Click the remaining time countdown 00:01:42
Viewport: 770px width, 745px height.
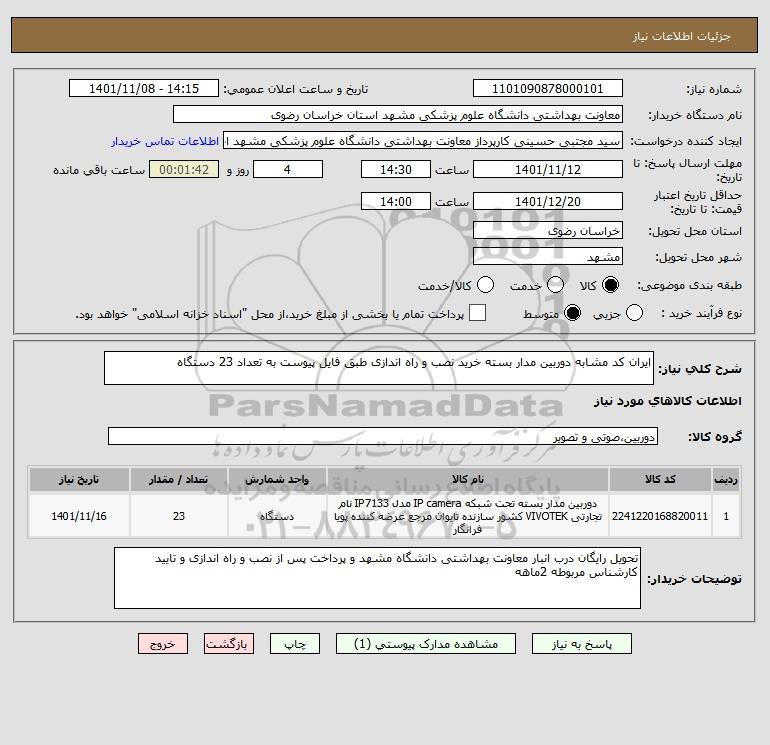184,169
